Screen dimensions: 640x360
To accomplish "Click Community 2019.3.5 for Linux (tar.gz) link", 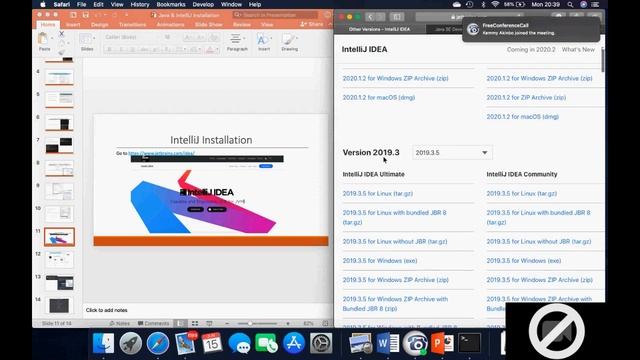I will pyautogui.click(x=522, y=193).
